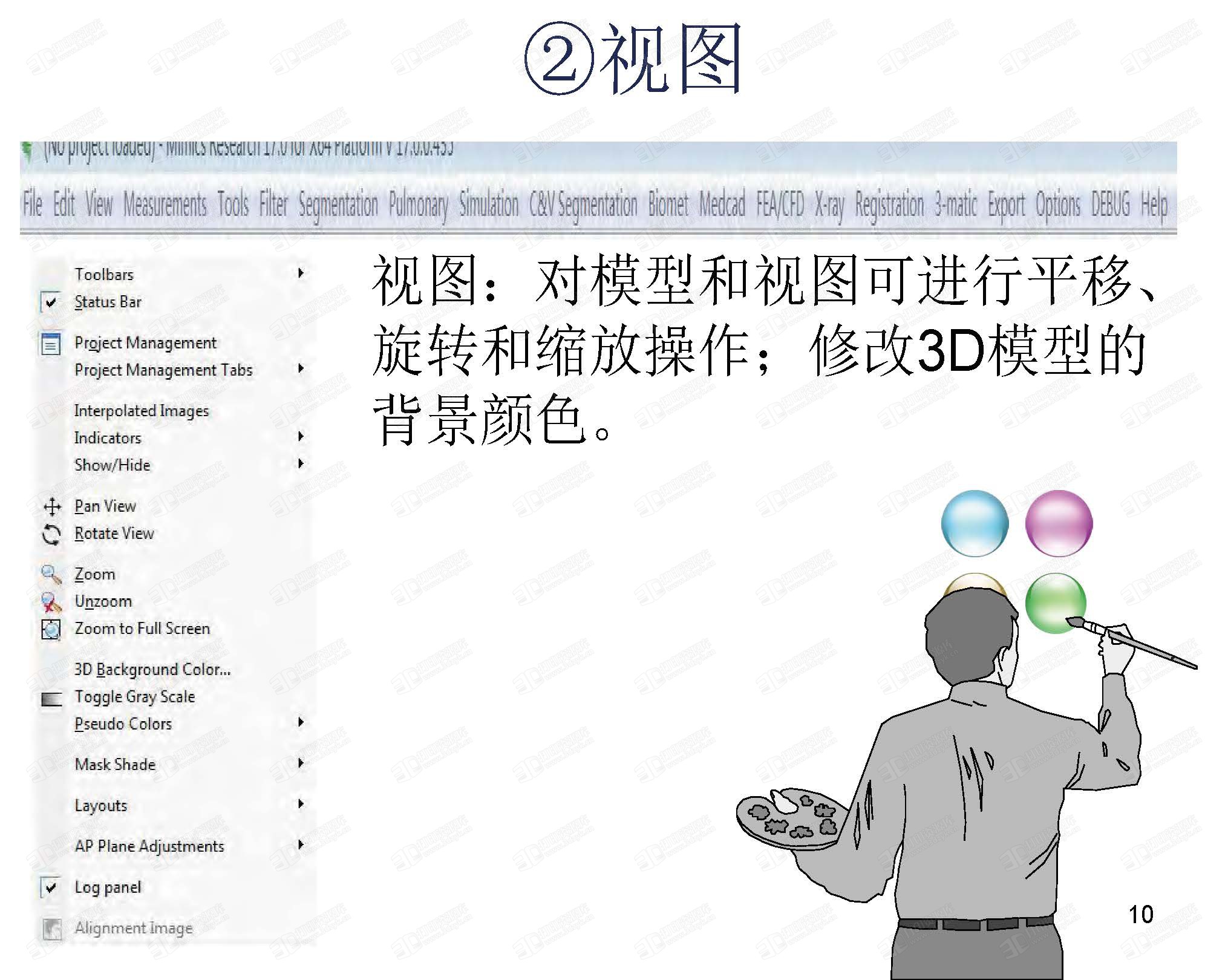Open the Edit menu
Viewport: 1228px width, 980px height.
64,204
